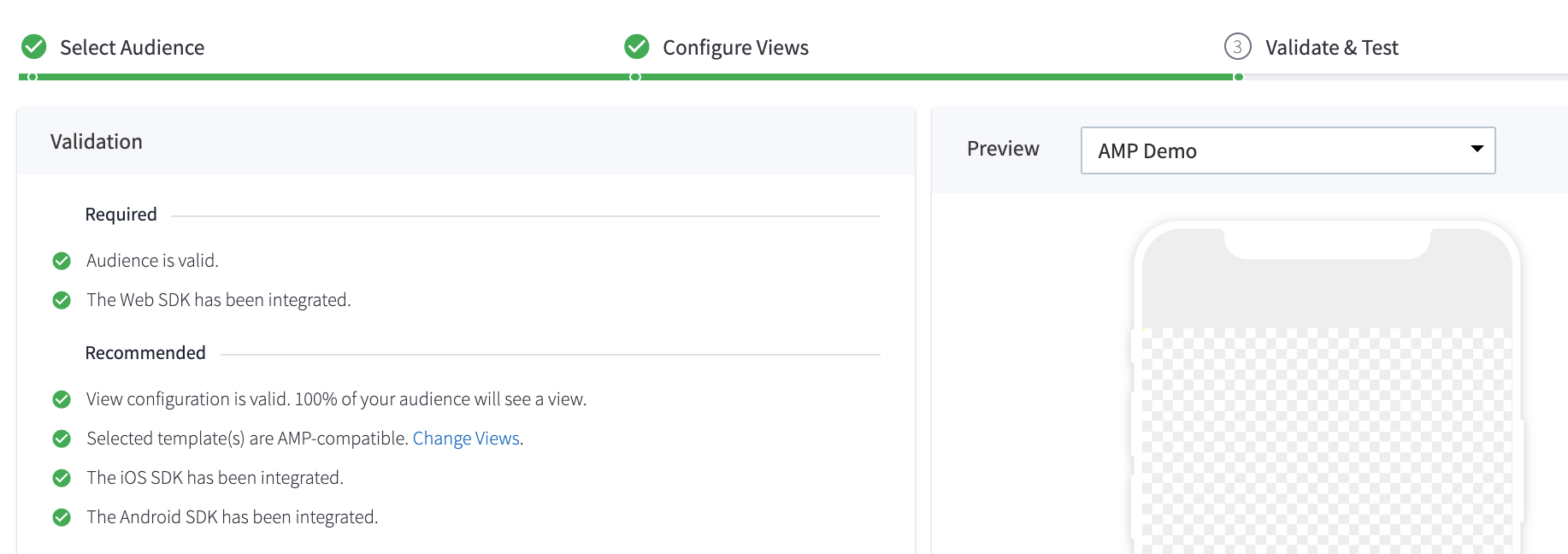Click the phone preview checkered area
Screen dimensions: 1568x554
coord(1327,441)
